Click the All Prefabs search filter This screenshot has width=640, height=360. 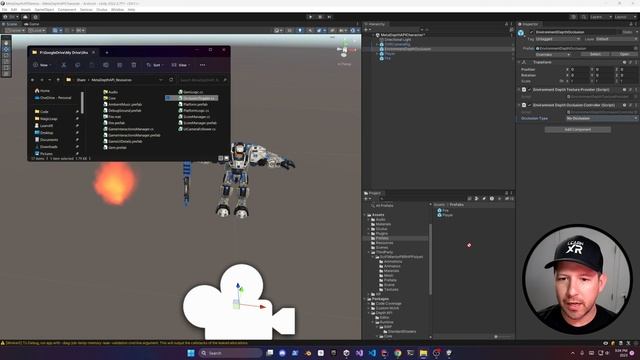pyautogui.click(x=382, y=206)
